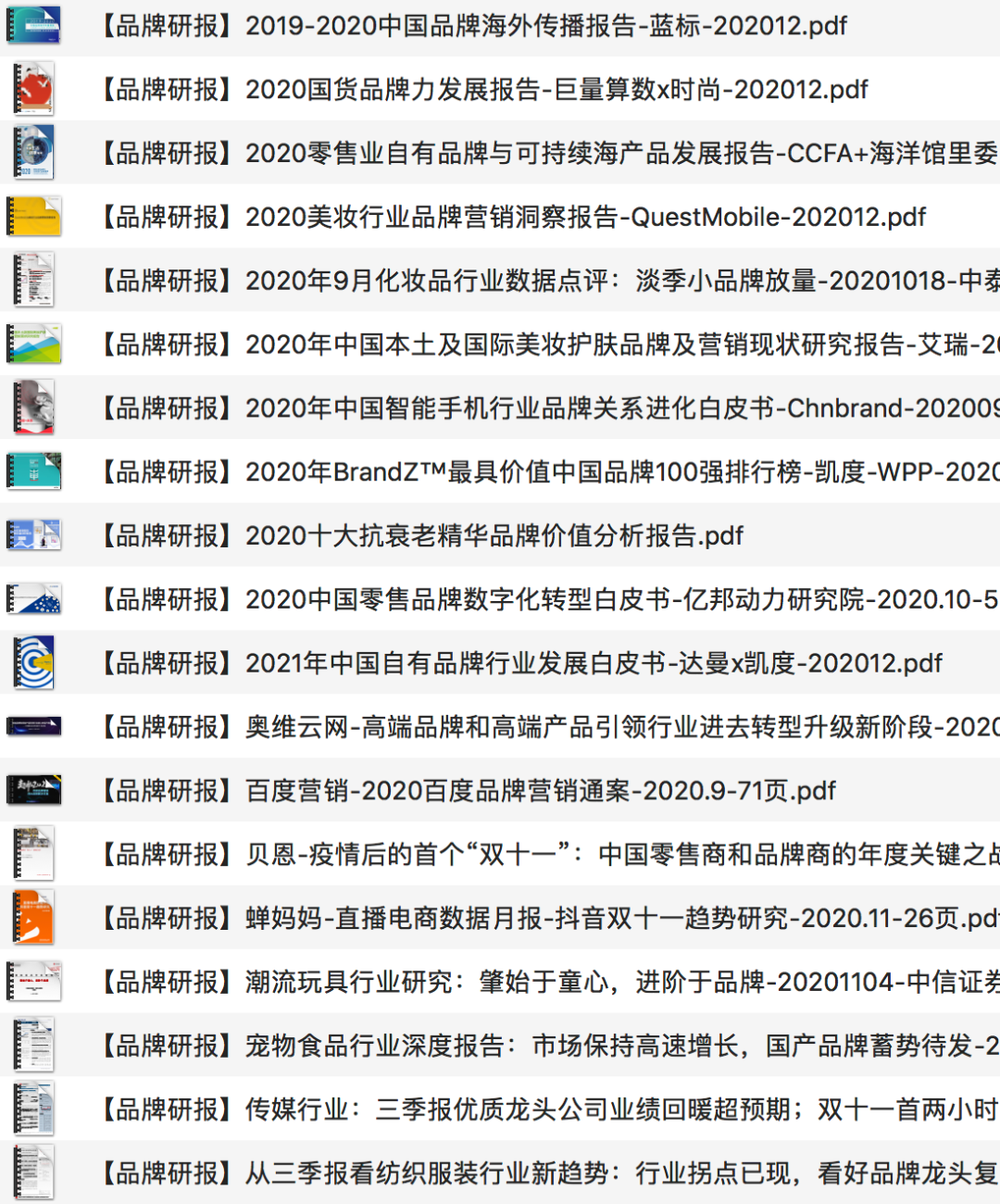Viewport: 1000px width, 1204px height.
Task: Click thumbnail icon of 2020十大抗衰老精华品牌价值分析报告
Action: pos(33,535)
